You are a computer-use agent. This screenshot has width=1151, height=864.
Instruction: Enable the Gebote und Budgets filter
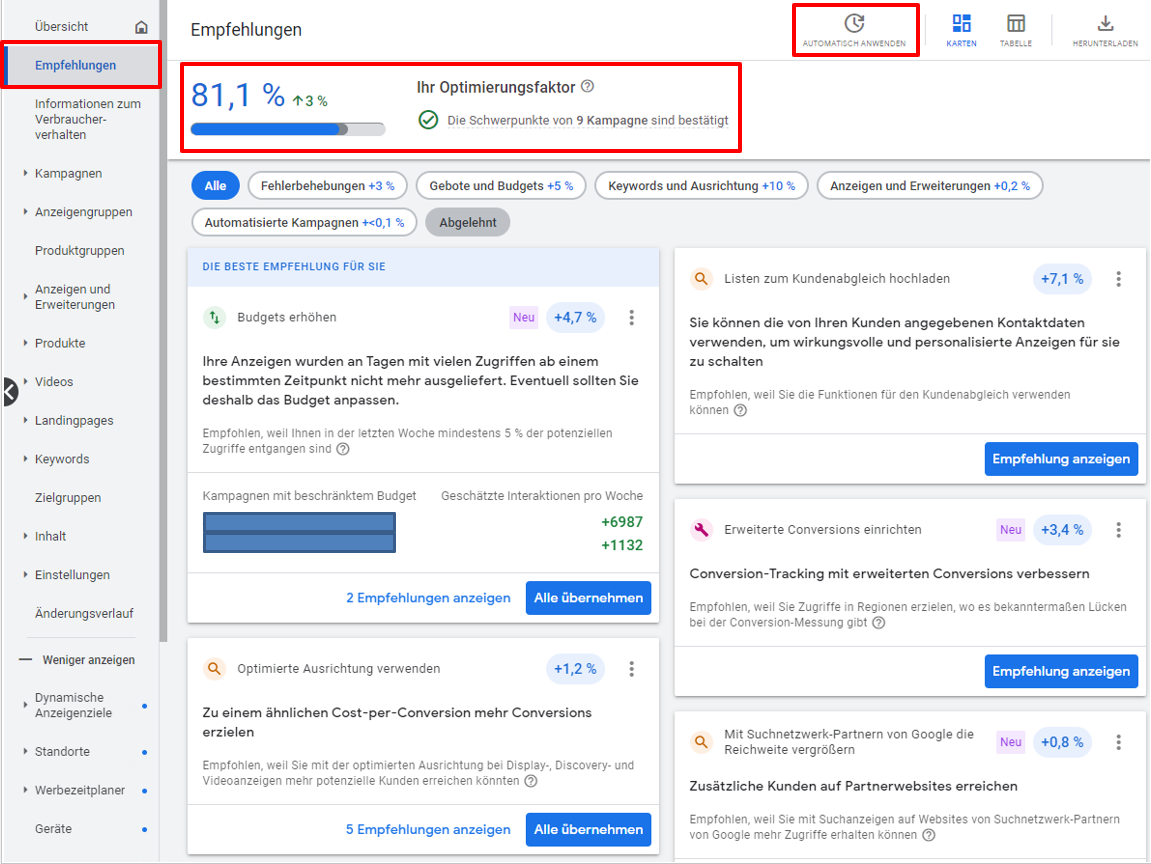(x=501, y=185)
